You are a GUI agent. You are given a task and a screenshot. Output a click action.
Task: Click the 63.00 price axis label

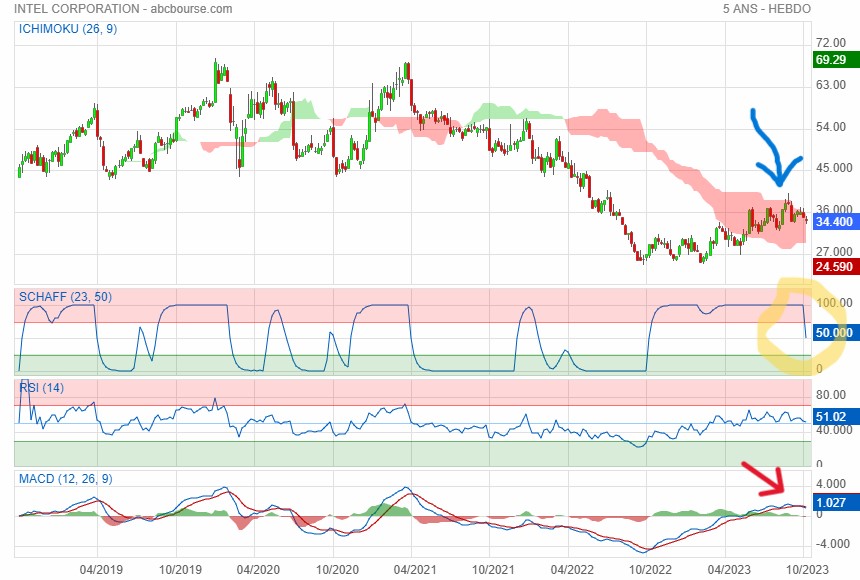(831, 85)
